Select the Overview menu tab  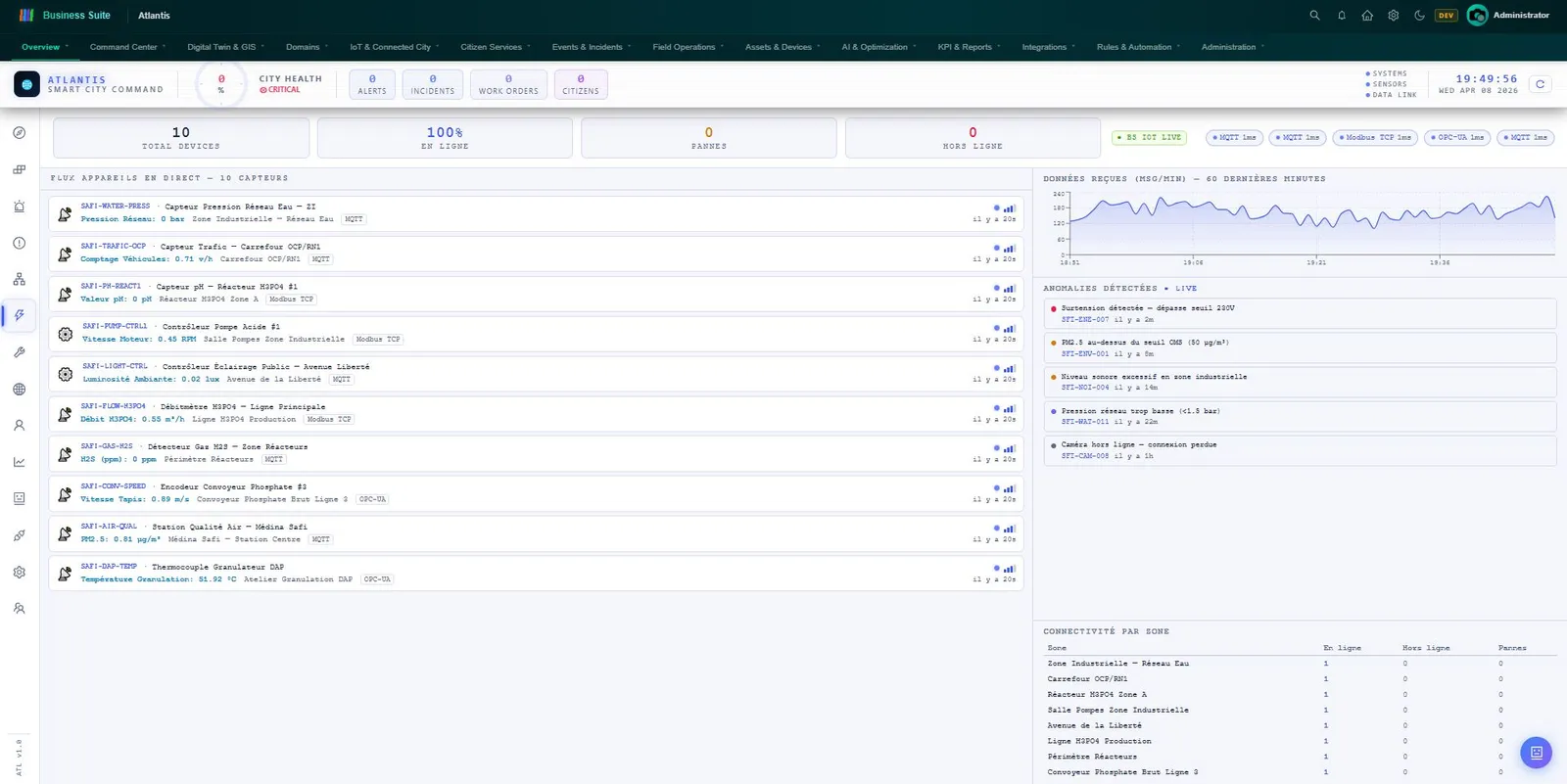tap(45, 47)
